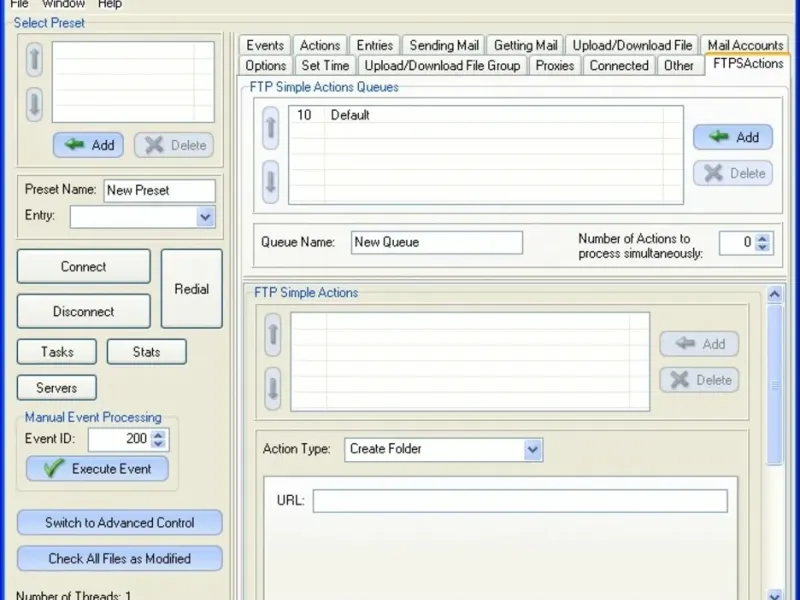The width and height of the screenshot is (800, 600).
Task: Click the Servers button
Action: tap(57, 388)
